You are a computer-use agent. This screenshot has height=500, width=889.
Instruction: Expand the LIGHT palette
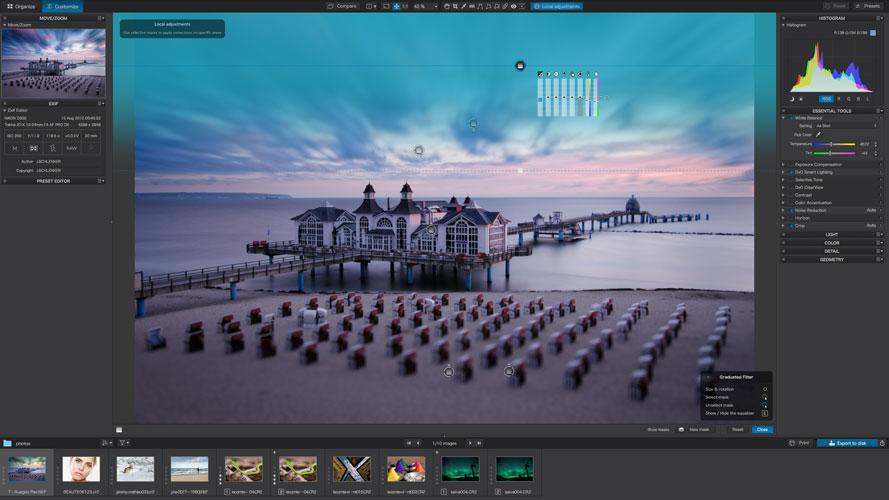831,234
